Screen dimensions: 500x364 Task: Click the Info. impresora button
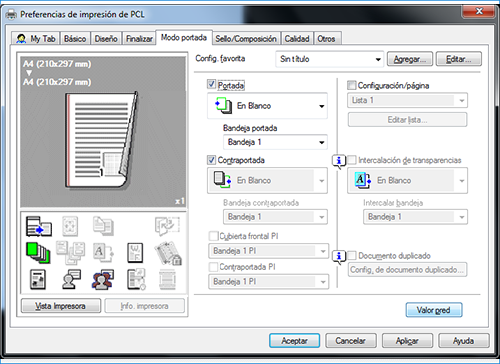[144, 306]
